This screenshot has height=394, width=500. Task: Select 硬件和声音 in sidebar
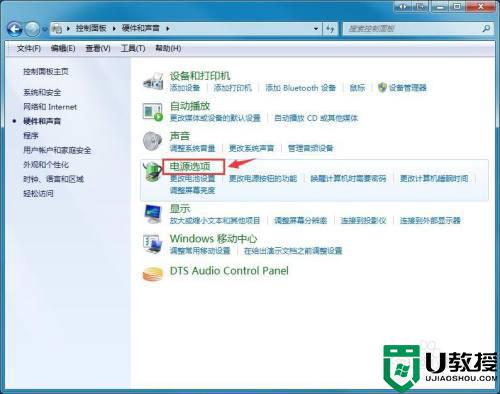[42, 121]
